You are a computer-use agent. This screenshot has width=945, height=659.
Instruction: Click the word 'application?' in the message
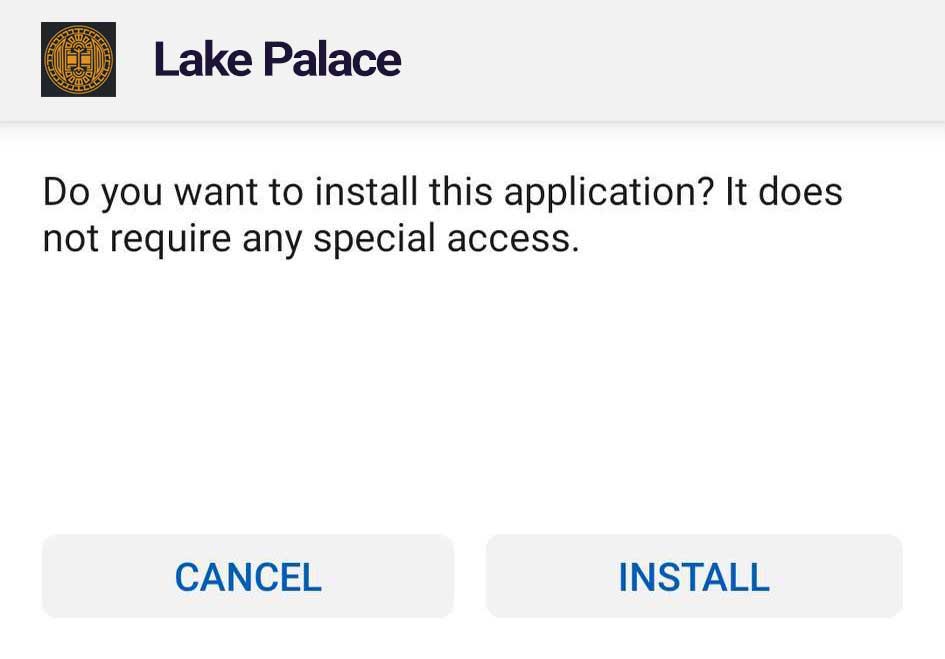tap(608, 194)
